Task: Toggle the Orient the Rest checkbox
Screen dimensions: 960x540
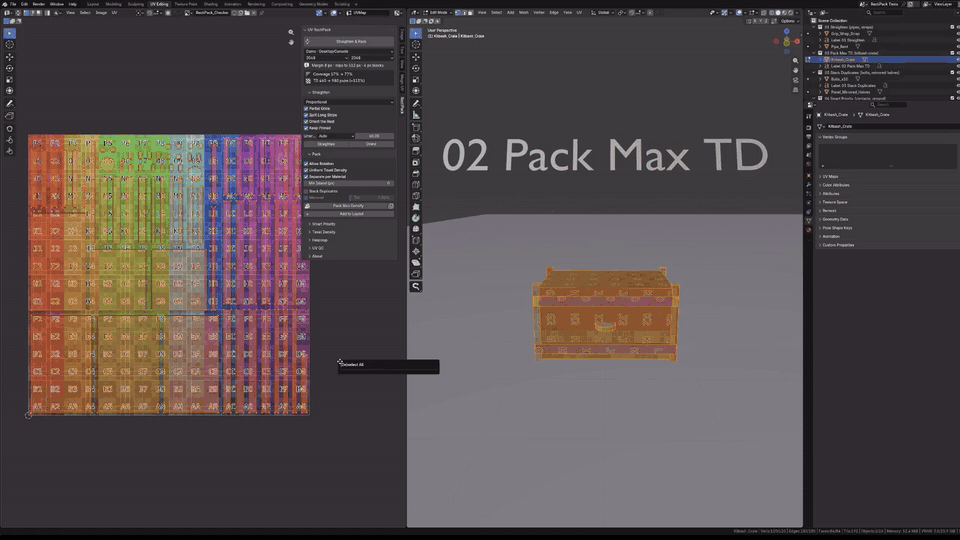Action: coord(306,121)
